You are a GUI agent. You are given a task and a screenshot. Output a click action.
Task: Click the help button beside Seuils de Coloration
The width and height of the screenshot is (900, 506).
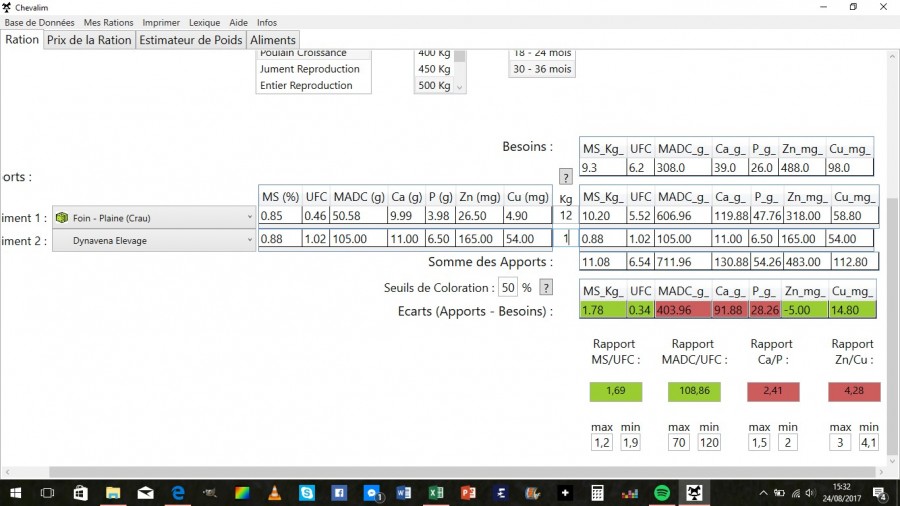(546, 288)
